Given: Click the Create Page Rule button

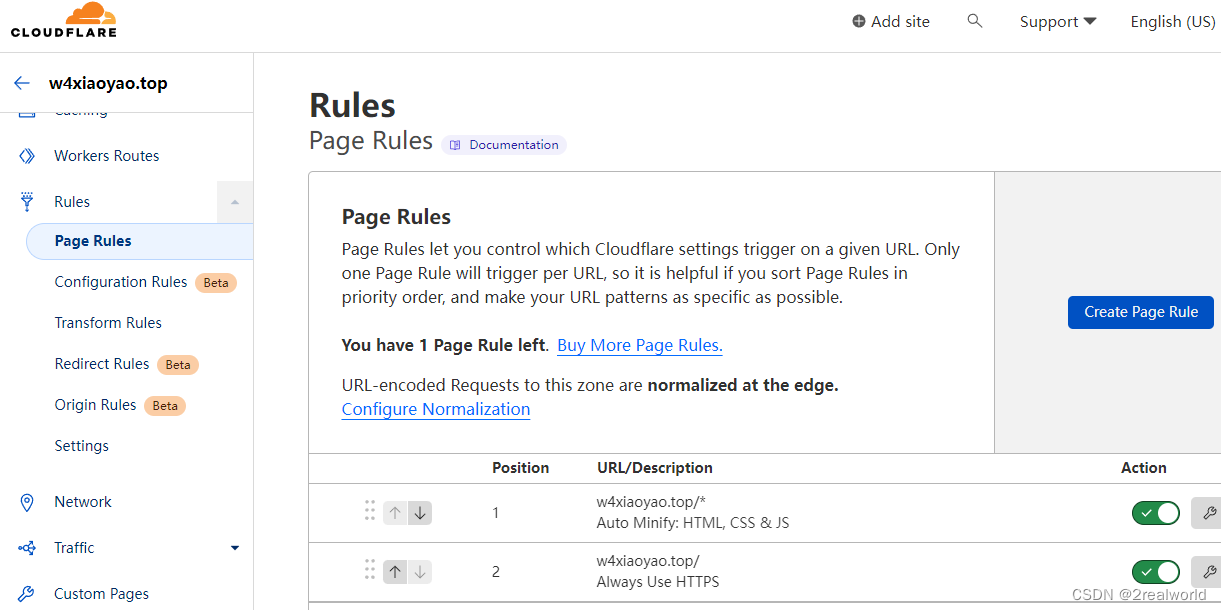Looking at the screenshot, I should click(x=1140, y=312).
